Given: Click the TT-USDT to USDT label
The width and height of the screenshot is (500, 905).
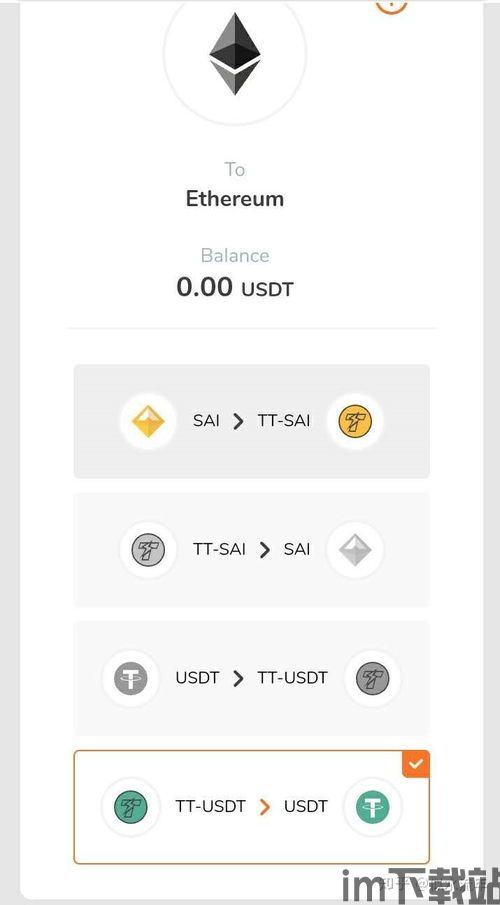Looking at the screenshot, I should (x=252, y=806).
